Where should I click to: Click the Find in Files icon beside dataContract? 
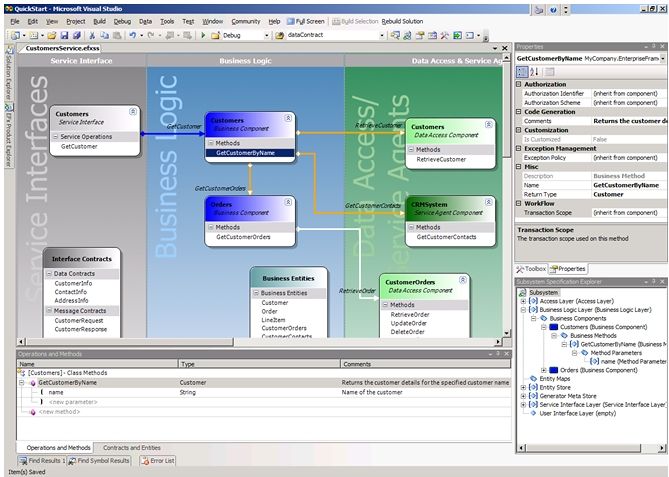click(x=279, y=35)
